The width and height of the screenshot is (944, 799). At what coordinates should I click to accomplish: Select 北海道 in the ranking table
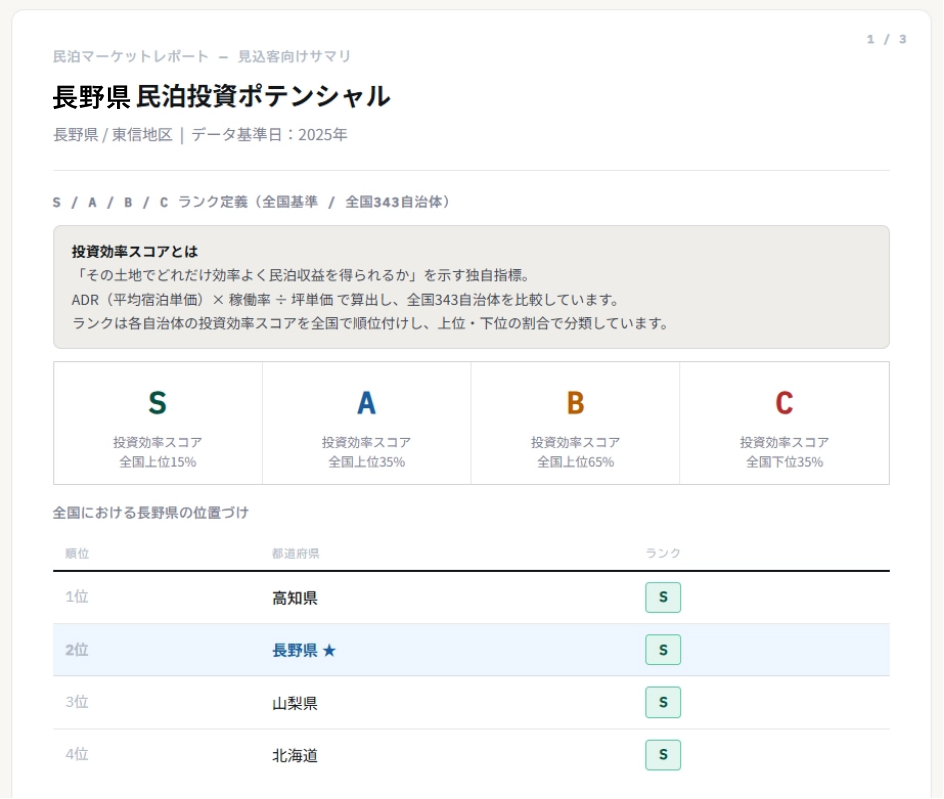pyautogui.click(x=295, y=756)
